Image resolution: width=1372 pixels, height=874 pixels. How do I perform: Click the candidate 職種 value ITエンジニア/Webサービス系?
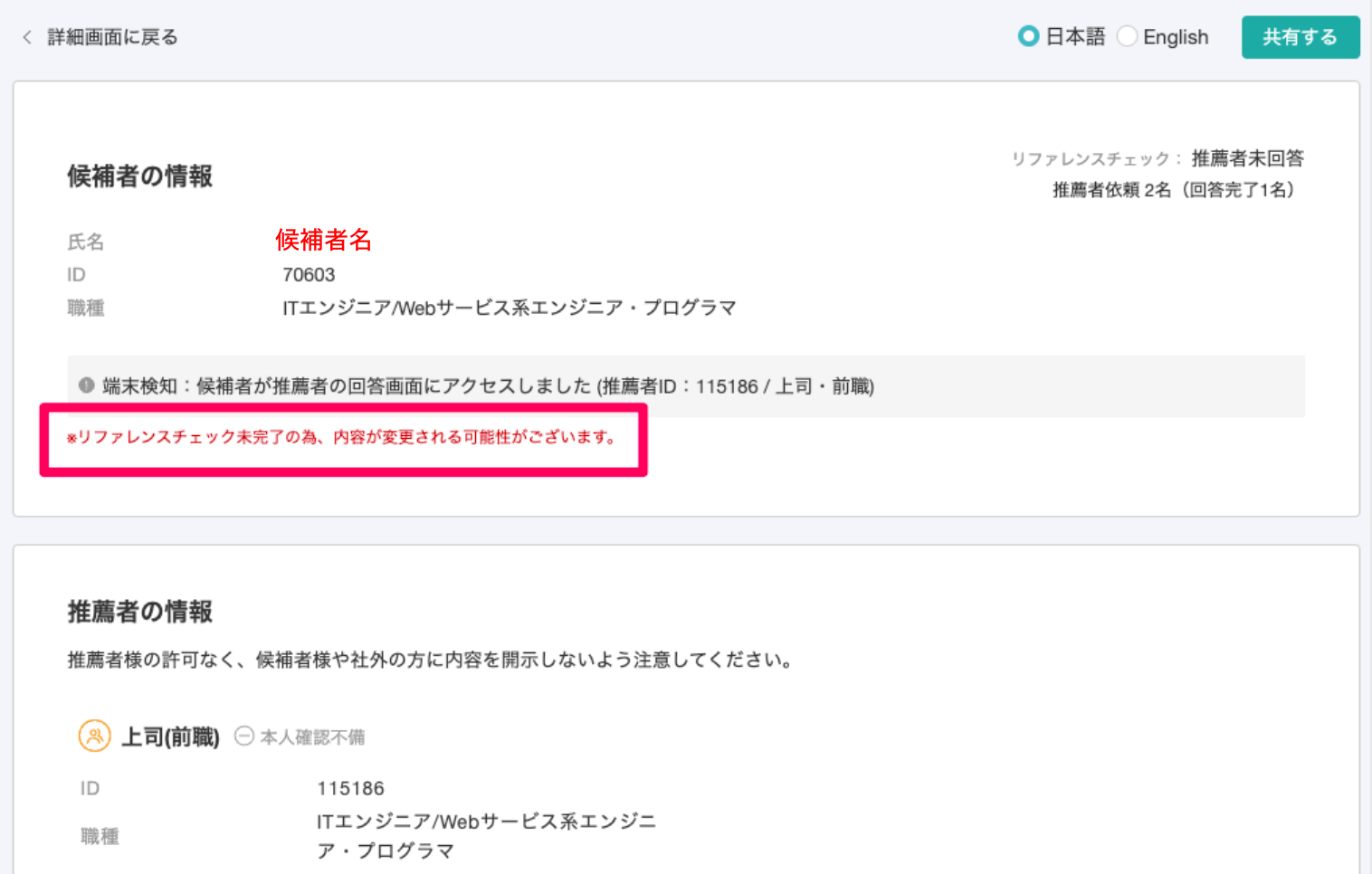coord(510,308)
